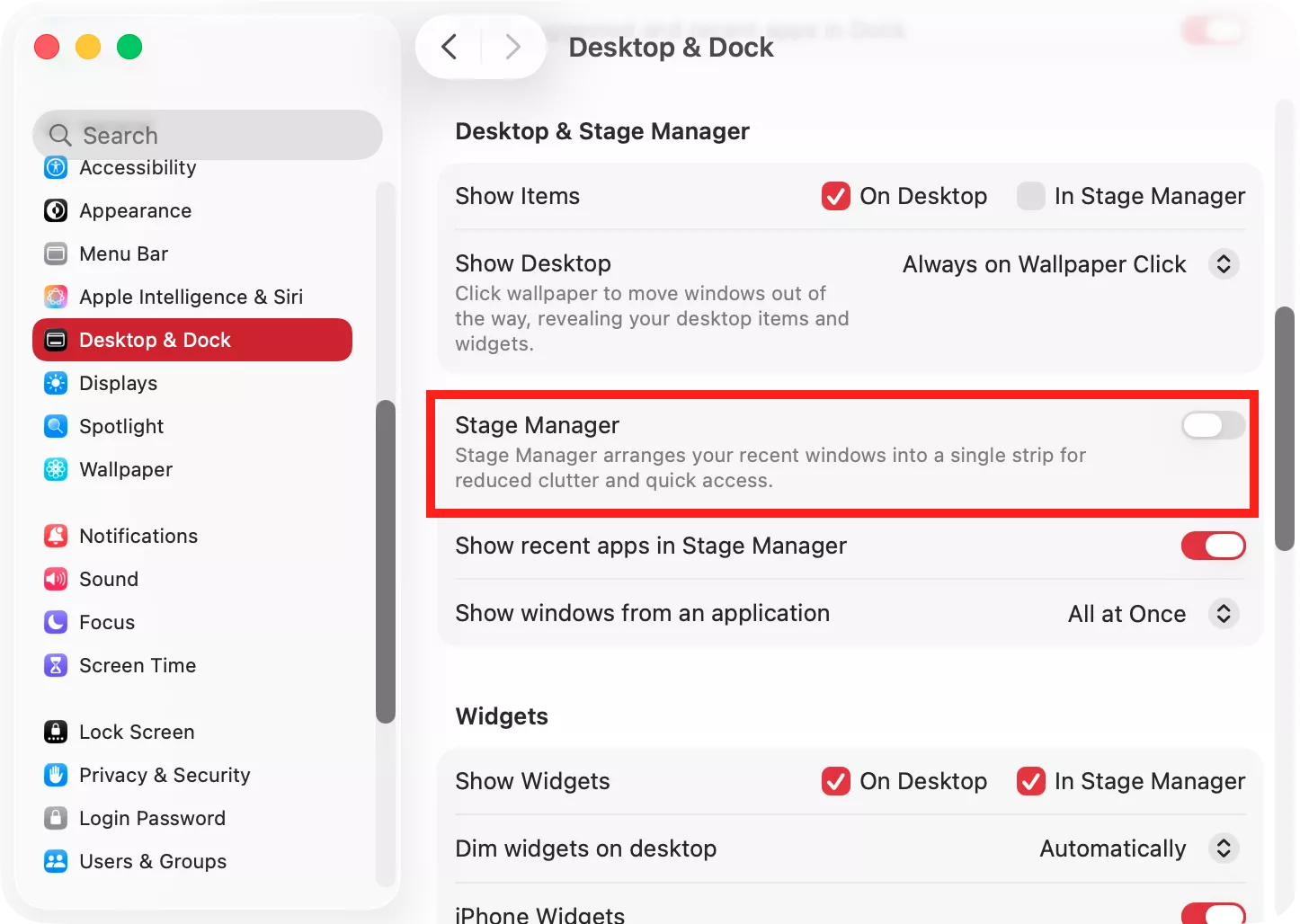Screen dimensions: 1300x924
Task: Click the Spotlight magnifier icon
Action: [56, 426]
